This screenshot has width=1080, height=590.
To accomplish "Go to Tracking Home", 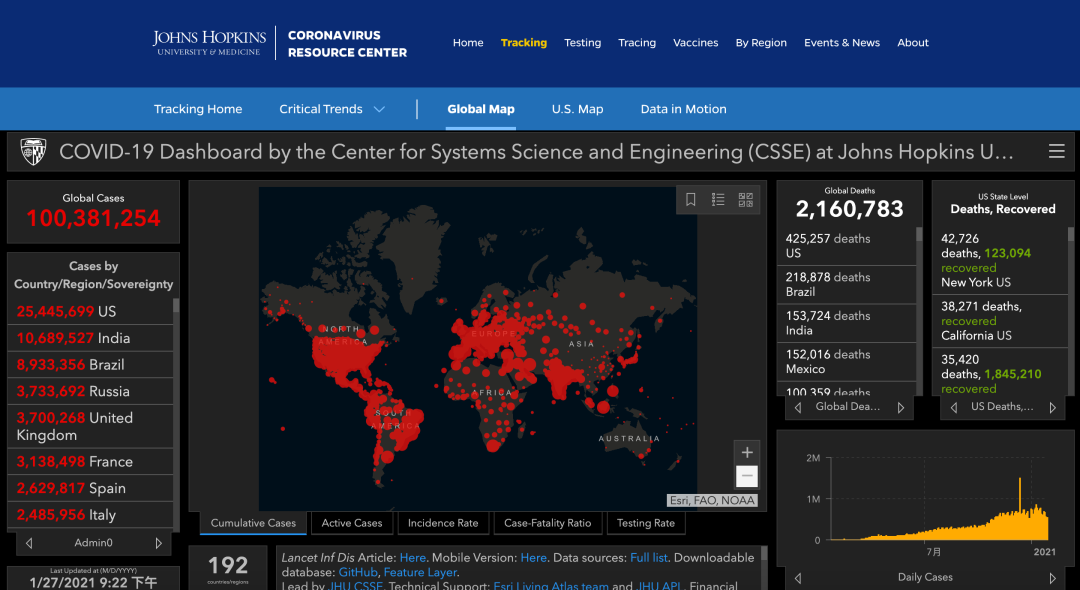I will coord(198,109).
